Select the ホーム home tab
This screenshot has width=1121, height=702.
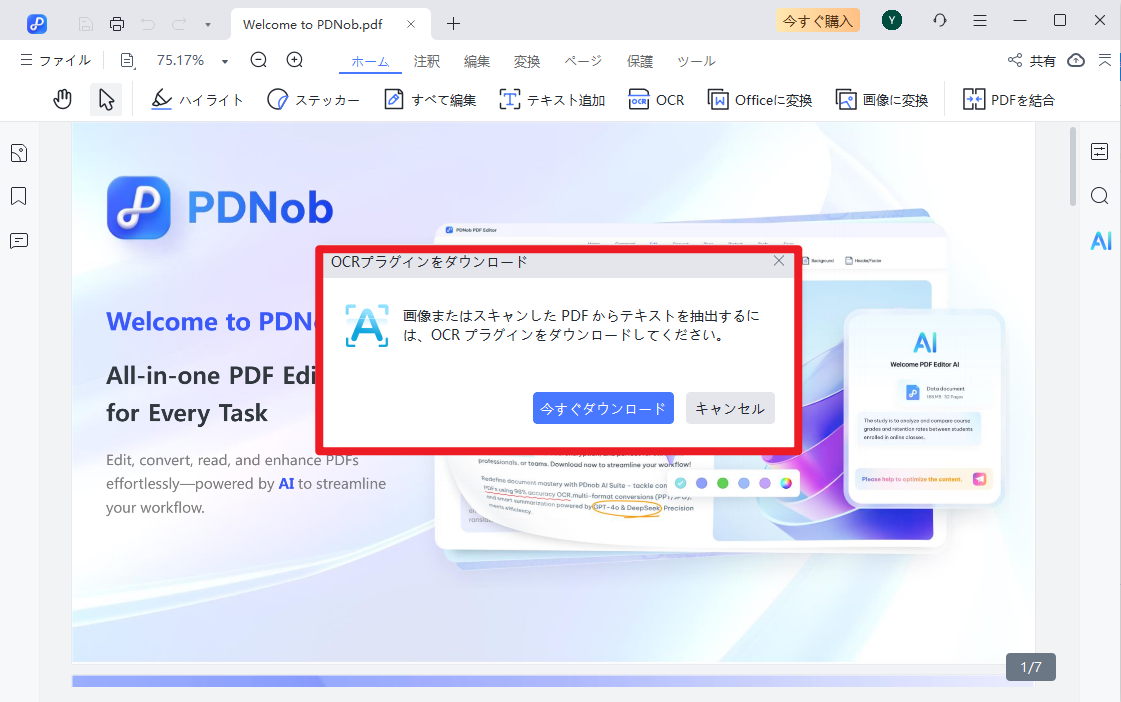point(370,61)
